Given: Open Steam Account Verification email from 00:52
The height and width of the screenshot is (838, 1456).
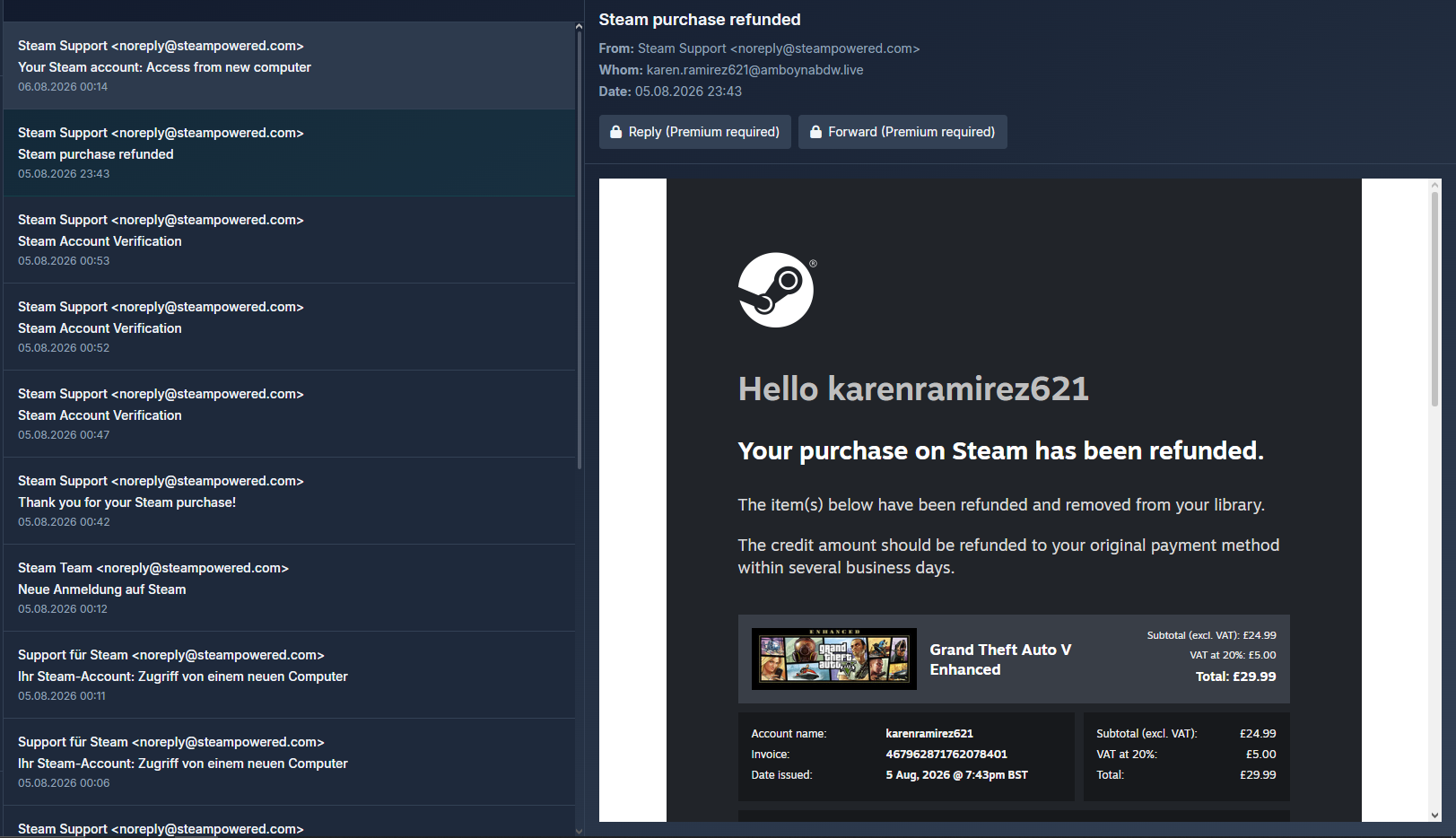Looking at the screenshot, I should click(x=289, y=327).
